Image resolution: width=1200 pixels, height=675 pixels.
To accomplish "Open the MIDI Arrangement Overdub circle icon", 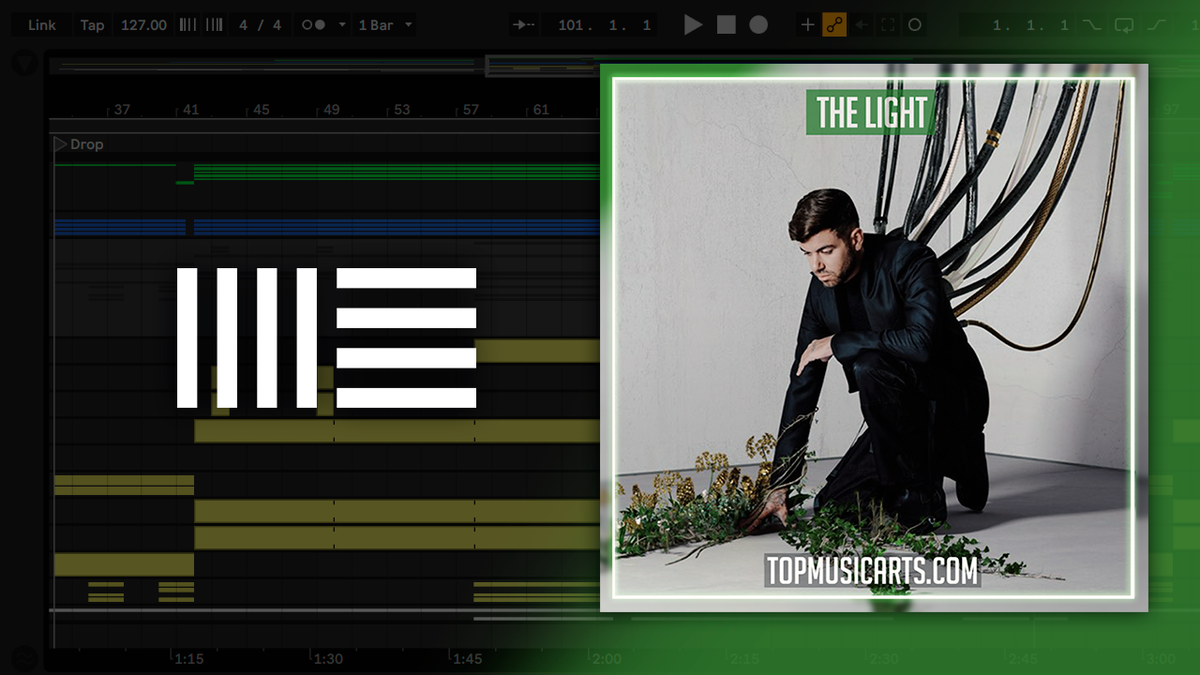I will tap(915, 25).
